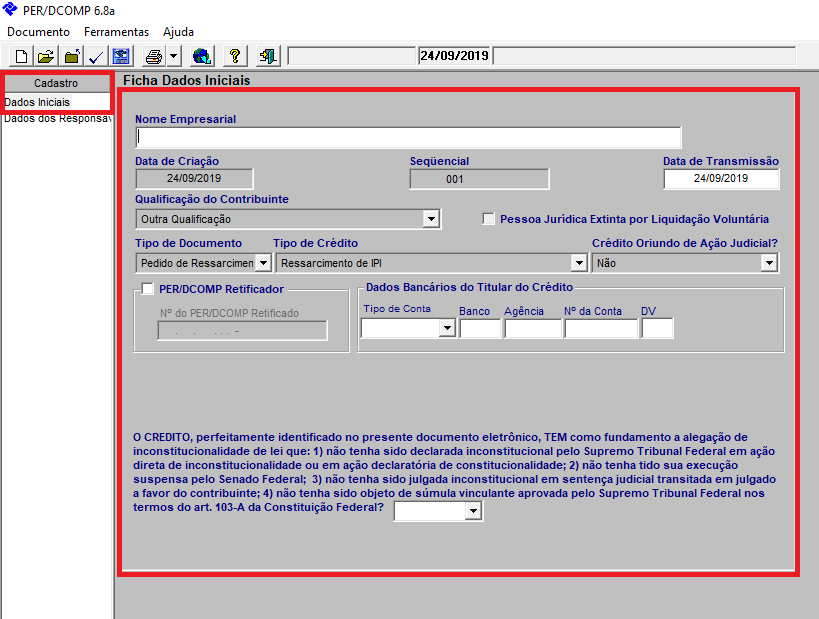Click the yellow question mark help icon

point(235,56)
